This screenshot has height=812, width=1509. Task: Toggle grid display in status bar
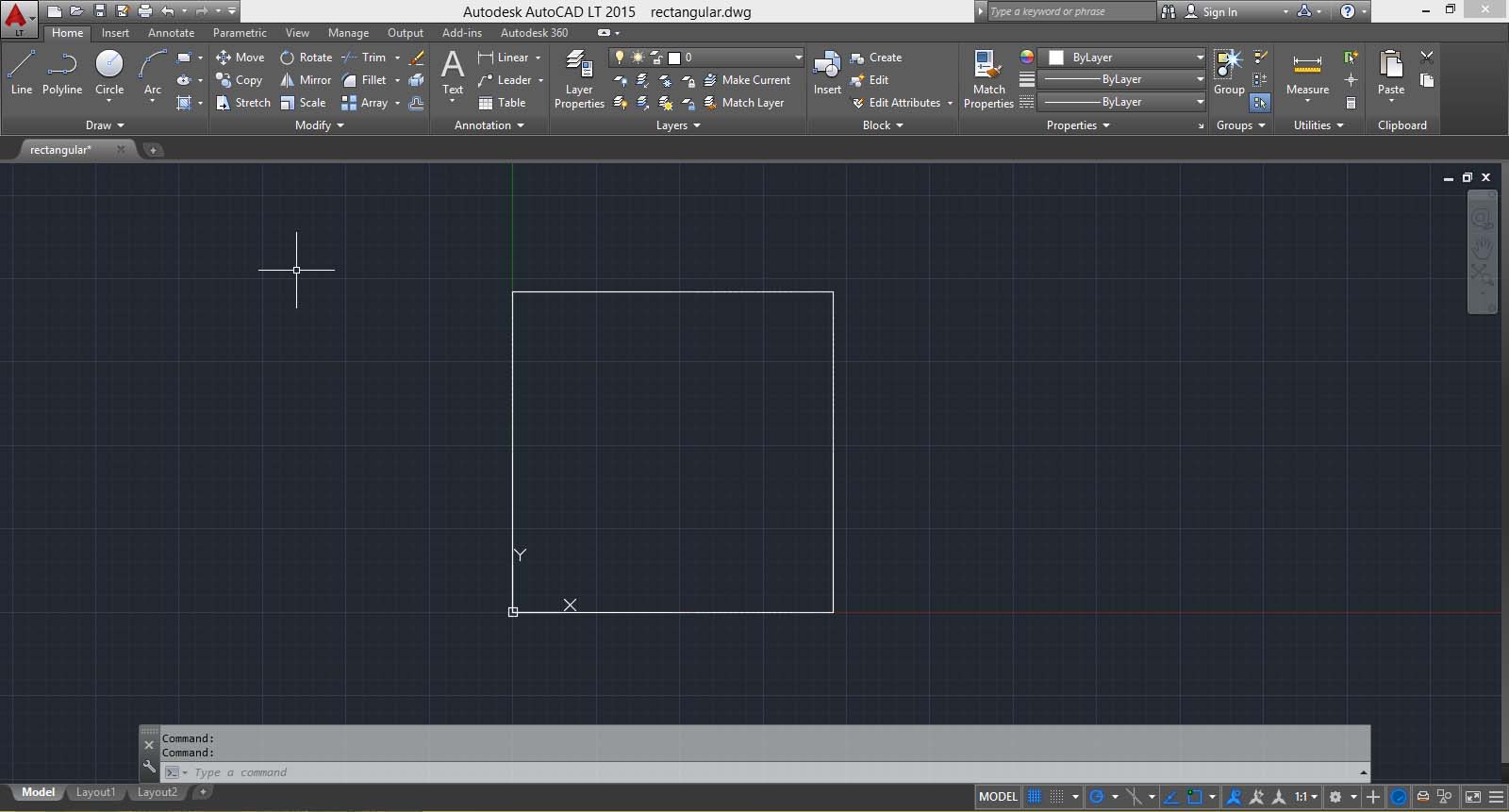(1035, 797)
